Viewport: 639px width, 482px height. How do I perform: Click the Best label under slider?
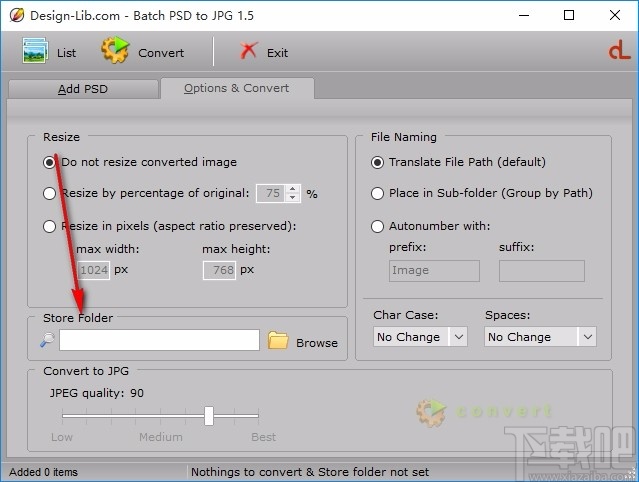pyautogui.click(x=264, y=437)
